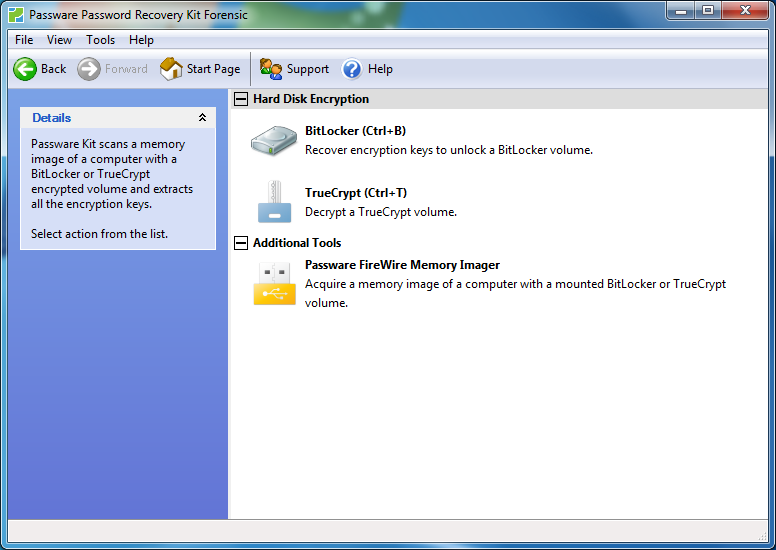The image size is (776, 550).
Task: Click the green Back arrow icon
Action: tap(25, 69)
